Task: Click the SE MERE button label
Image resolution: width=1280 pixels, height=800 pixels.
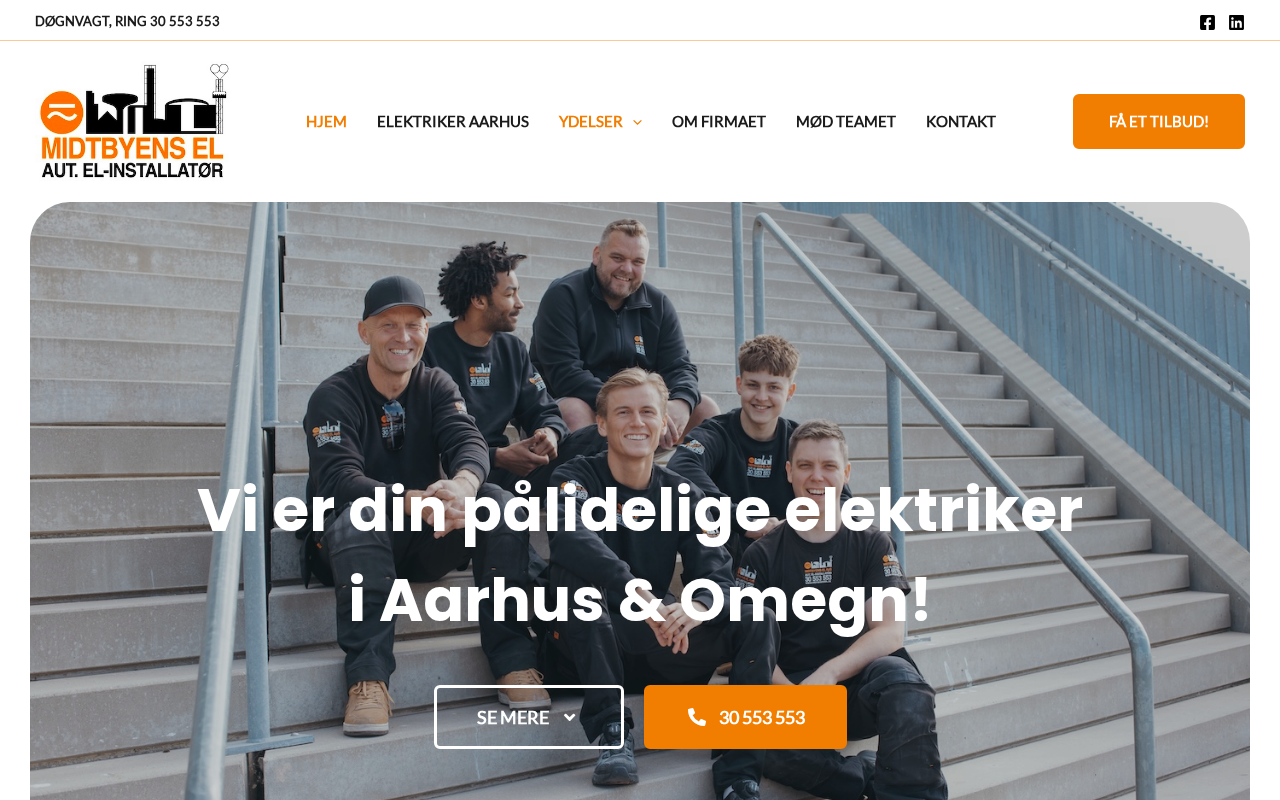Action: point(513,717)
